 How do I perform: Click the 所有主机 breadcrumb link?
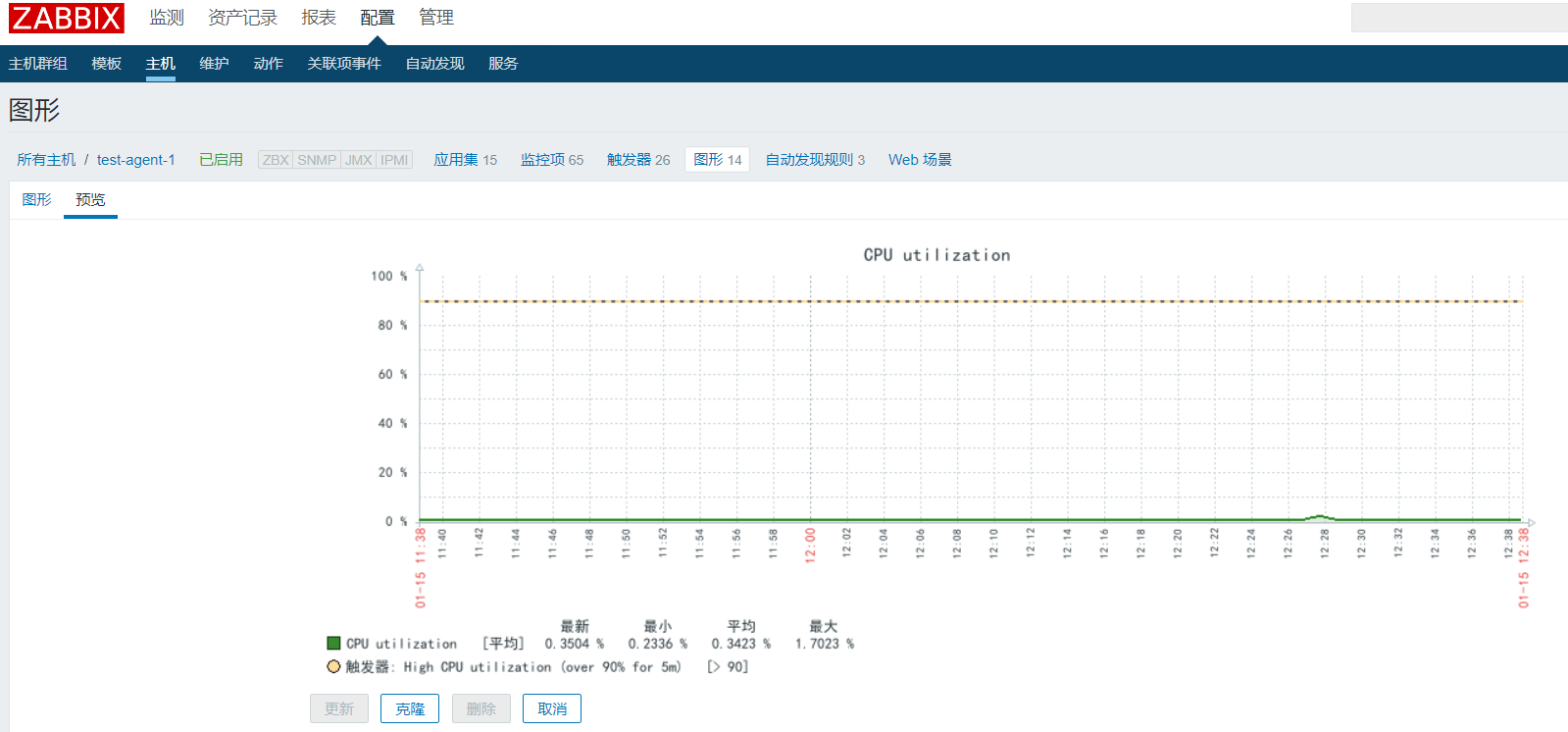tap(46, 160)
